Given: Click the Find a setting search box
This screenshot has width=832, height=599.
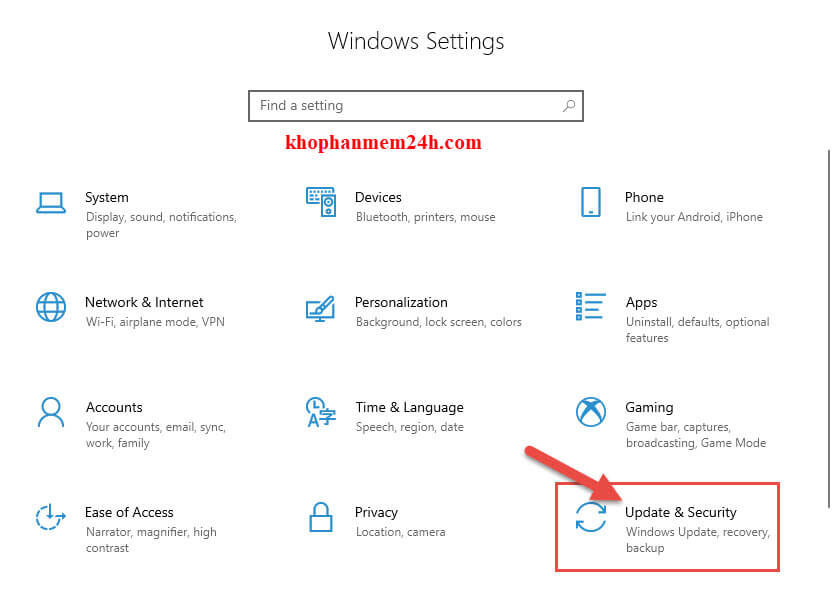Looking at the screenshot, I should point(400,105).
